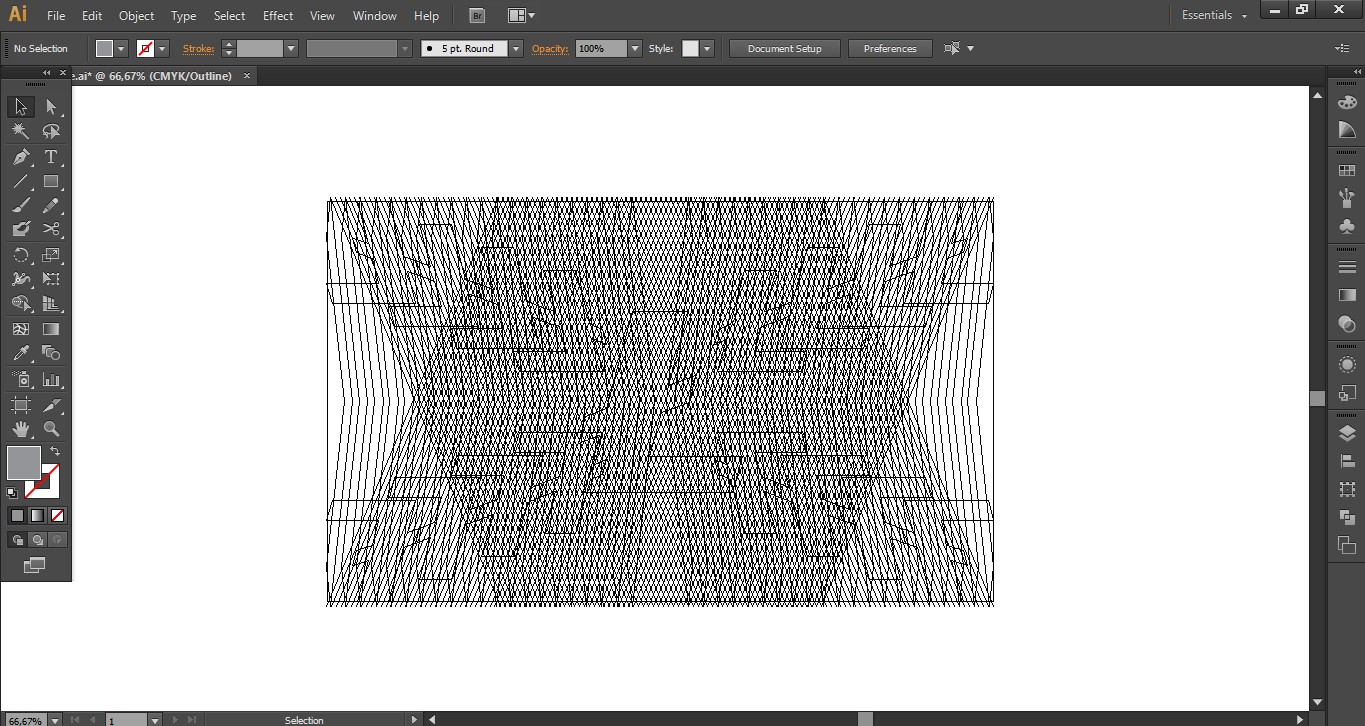
Task: Select the Scale tool
Action: pyautogui.click(x=51, y=255)
